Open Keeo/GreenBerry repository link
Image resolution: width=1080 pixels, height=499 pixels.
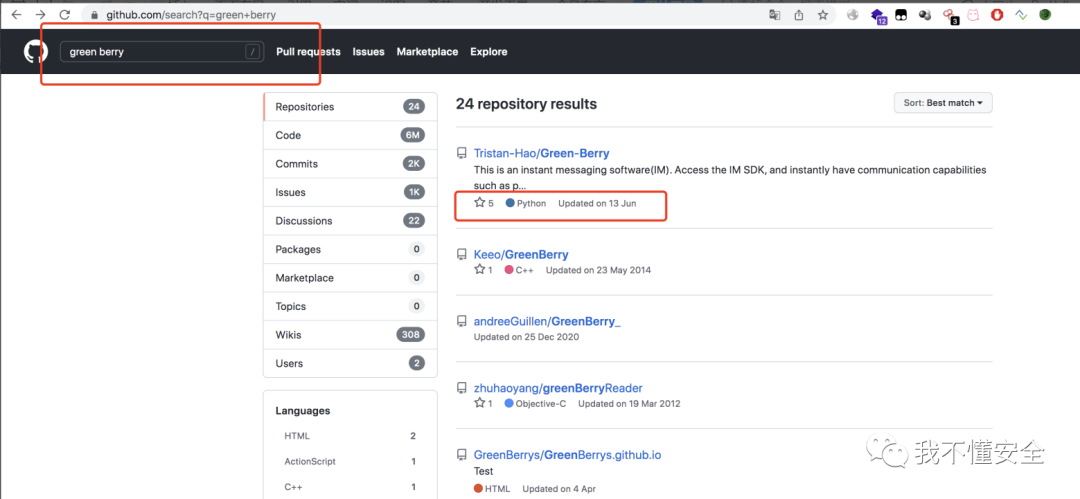click(521, 254)
